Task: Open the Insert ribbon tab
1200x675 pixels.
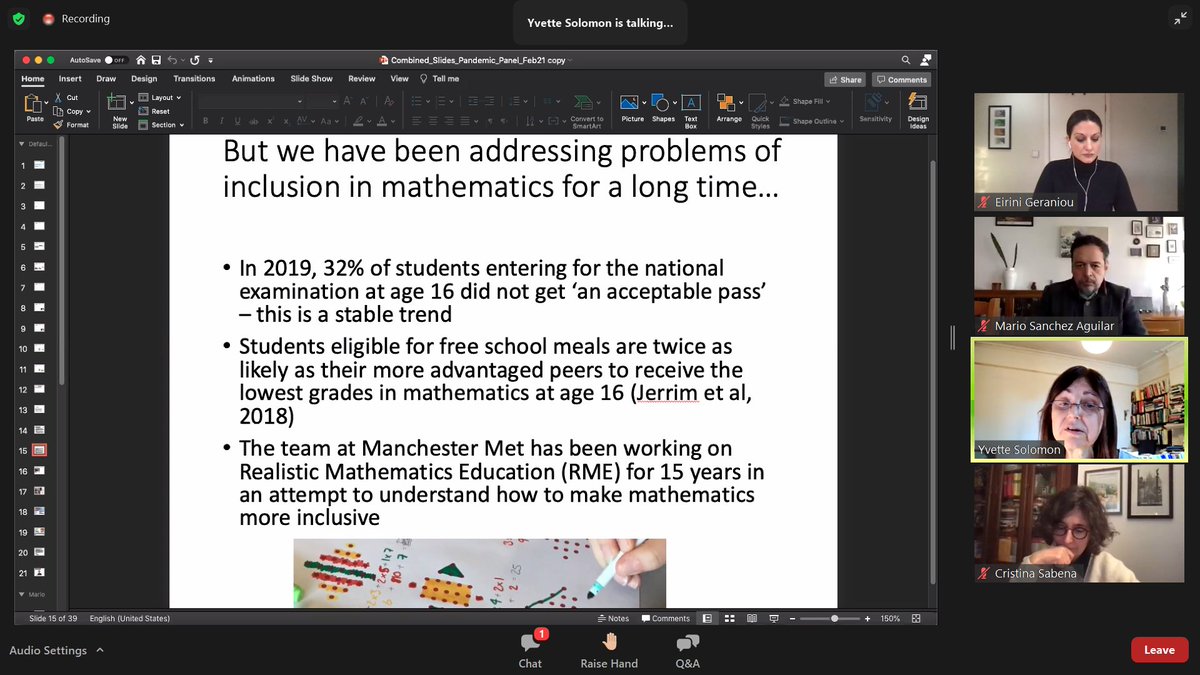Action: pos(70,79)
